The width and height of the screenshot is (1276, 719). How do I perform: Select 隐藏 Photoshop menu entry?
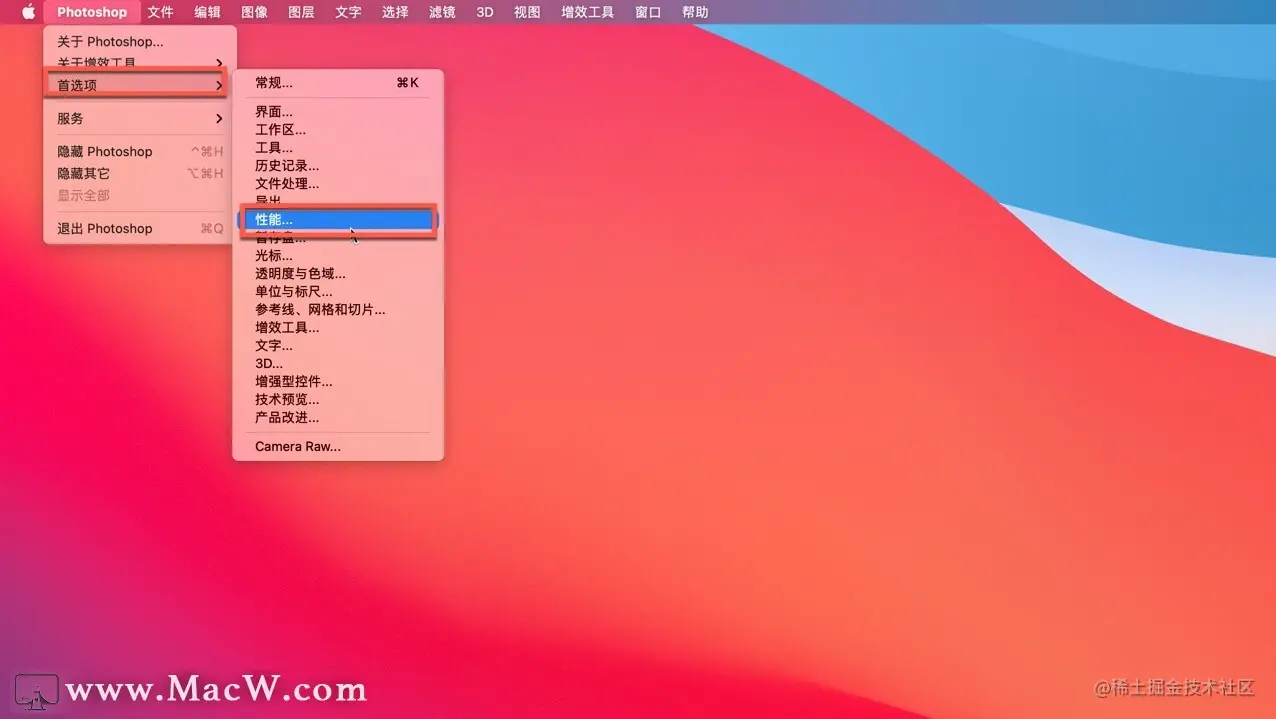[140, 151]
